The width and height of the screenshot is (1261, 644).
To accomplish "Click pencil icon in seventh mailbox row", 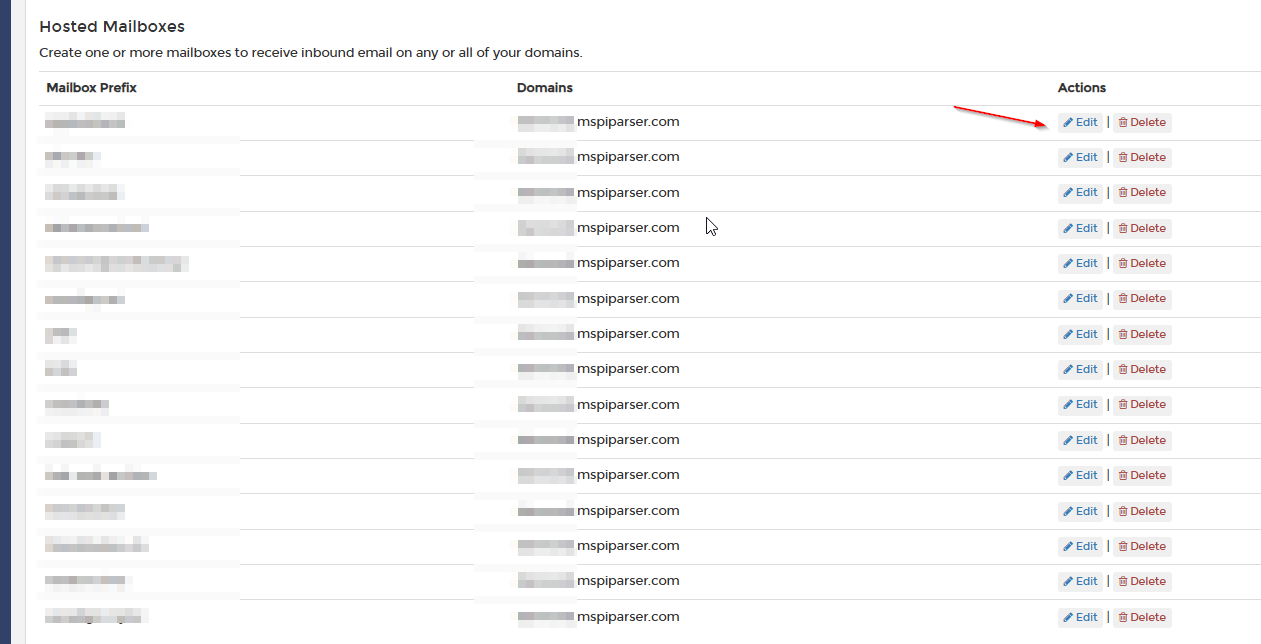I will coord(1068,334).
